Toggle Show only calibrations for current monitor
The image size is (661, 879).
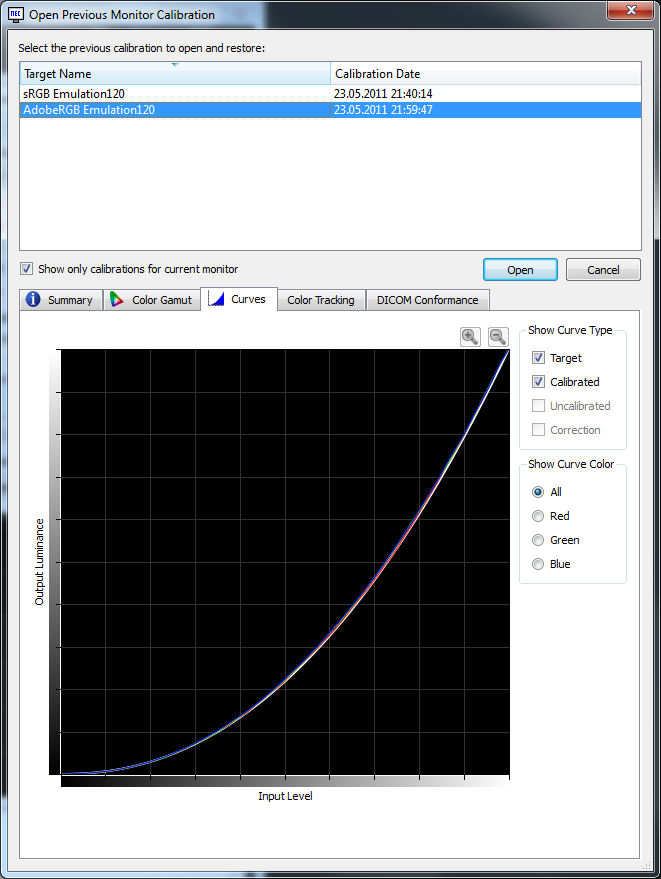click(28, 269)
